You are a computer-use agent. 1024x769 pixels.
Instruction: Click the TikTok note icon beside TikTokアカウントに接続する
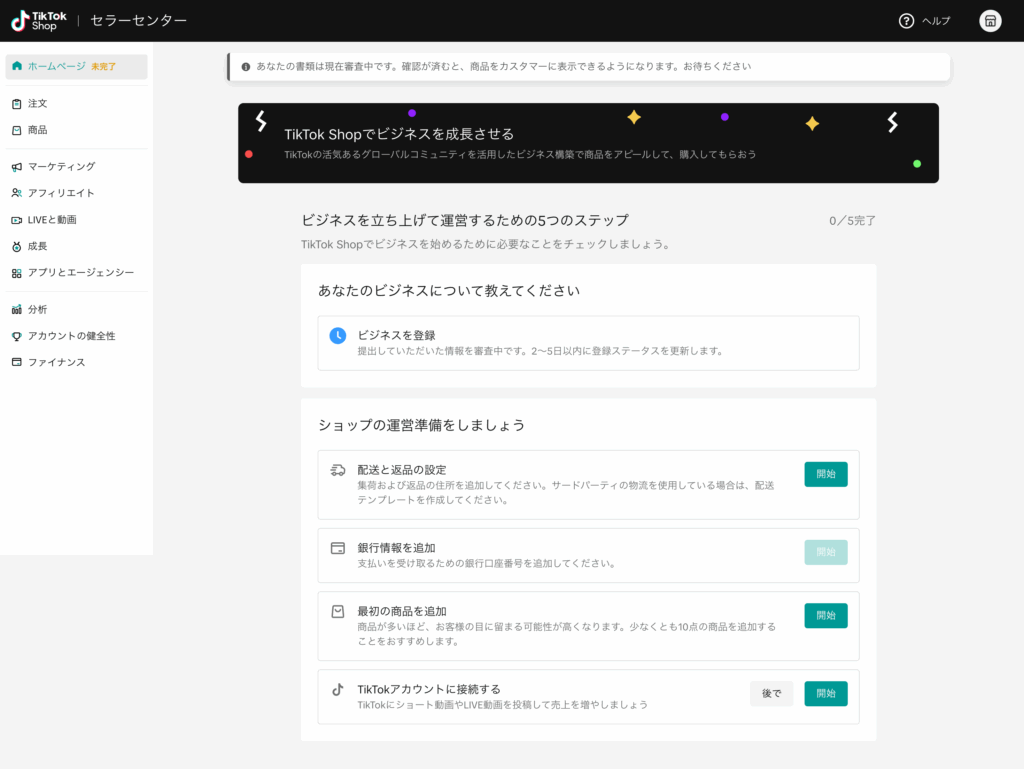pos(338,689)
